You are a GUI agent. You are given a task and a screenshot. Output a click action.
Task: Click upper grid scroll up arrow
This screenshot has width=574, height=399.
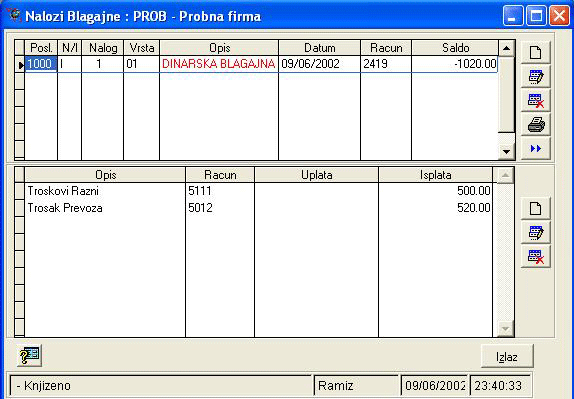click(506, 48)
